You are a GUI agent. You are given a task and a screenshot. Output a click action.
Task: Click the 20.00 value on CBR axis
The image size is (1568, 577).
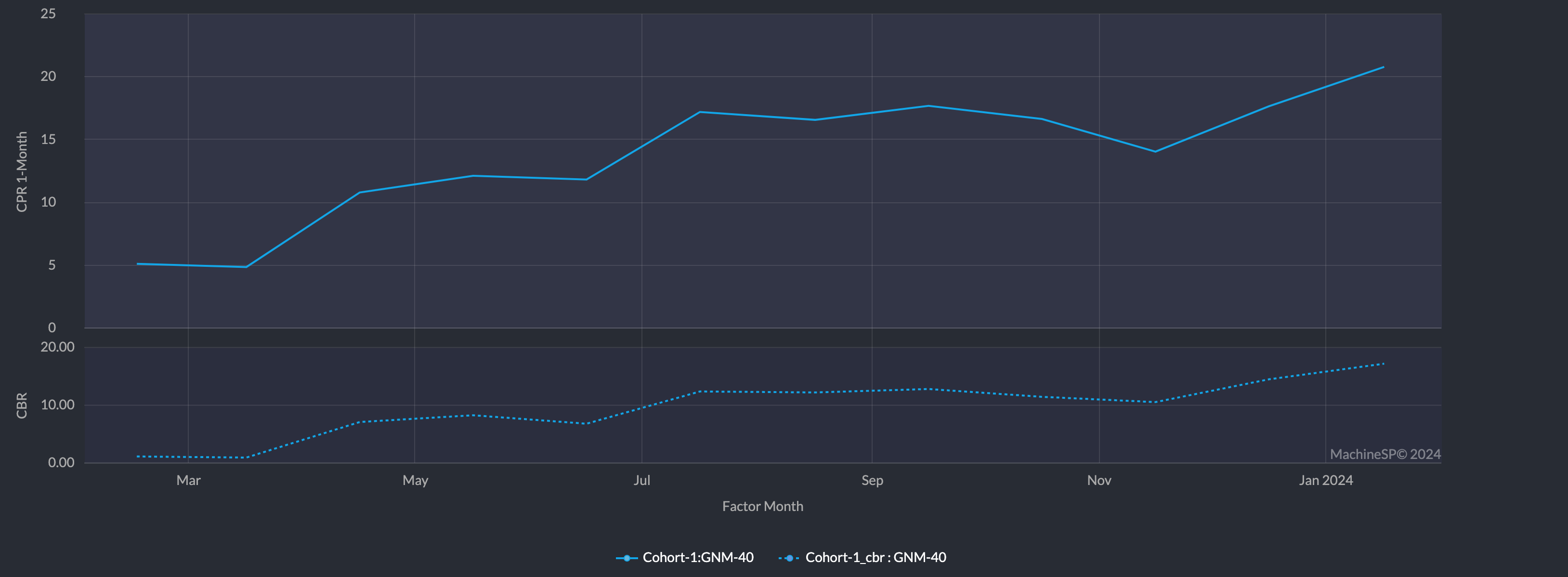(57, 347)
